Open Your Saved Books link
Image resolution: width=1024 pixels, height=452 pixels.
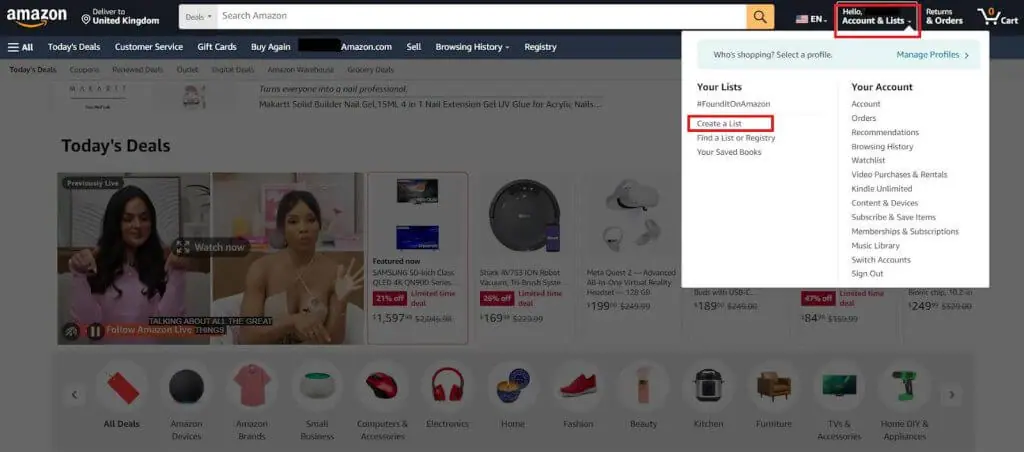coord(729,152)
